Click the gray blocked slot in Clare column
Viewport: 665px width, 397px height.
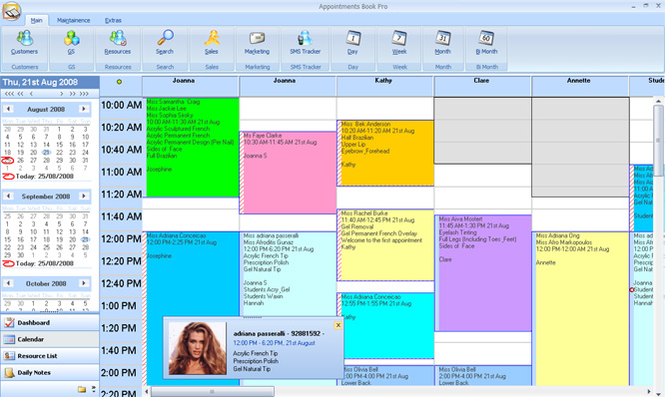click(x=483, y=131)
